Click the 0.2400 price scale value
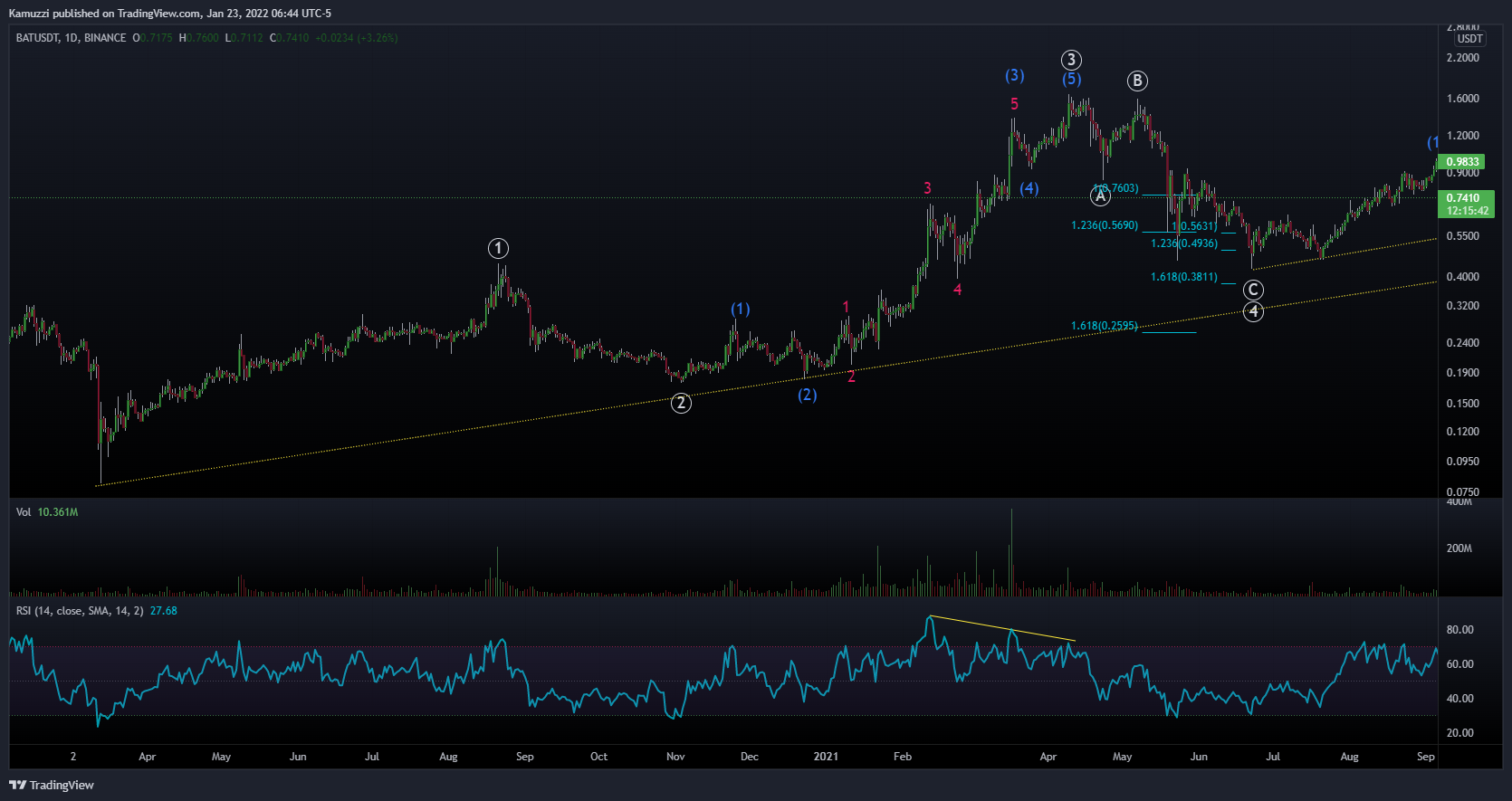The height and width of the screenshot is (801, 1512). (1462, 343)
